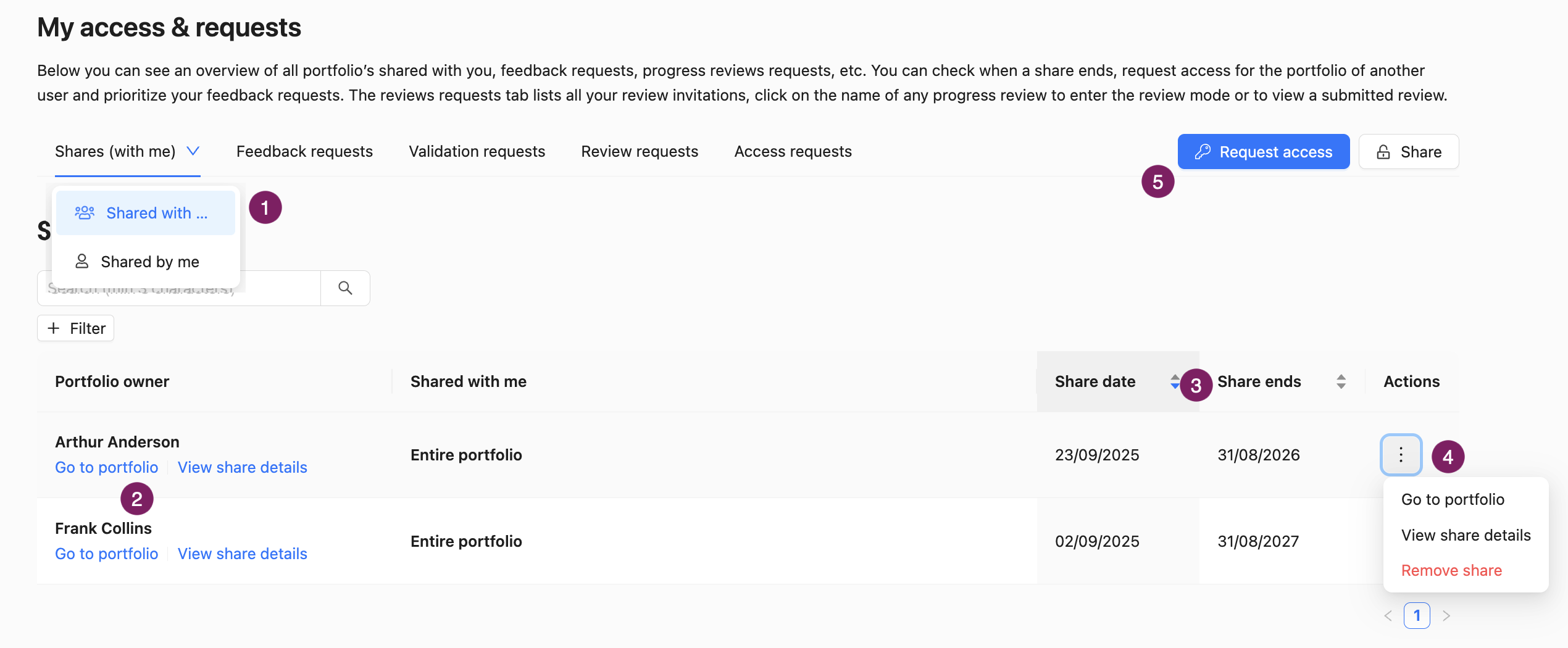Image resolution: width=1568 pixels, height=648 pixels.
Task: Click the Shares (with me) tab
Action: pyautogui.click(x=115, y=151)
